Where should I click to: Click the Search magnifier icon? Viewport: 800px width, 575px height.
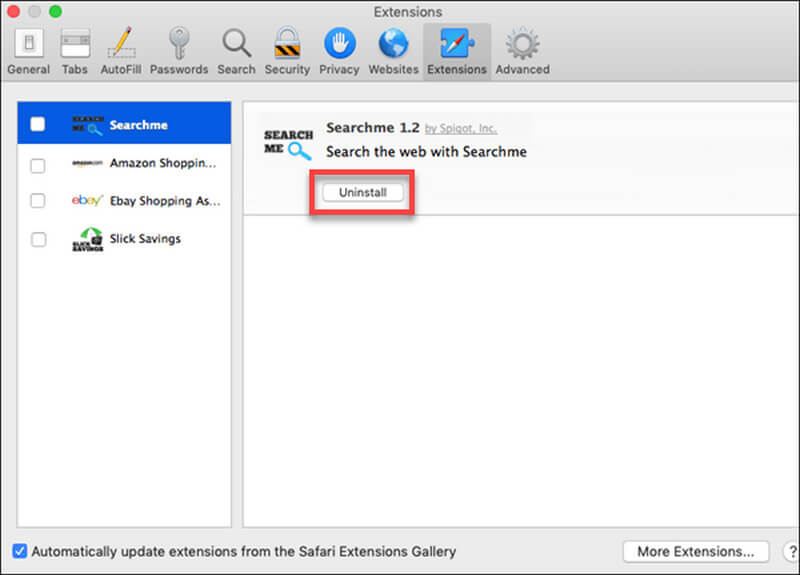[236, 51]
